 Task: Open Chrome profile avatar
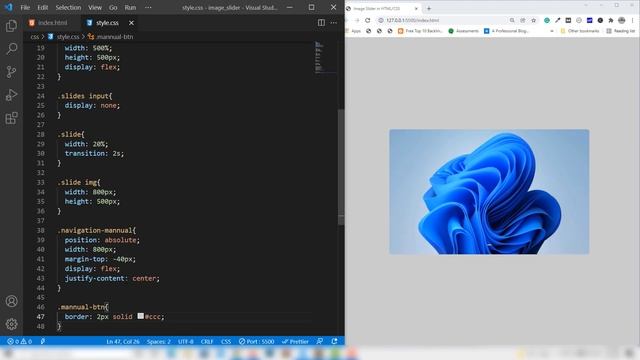622,20
